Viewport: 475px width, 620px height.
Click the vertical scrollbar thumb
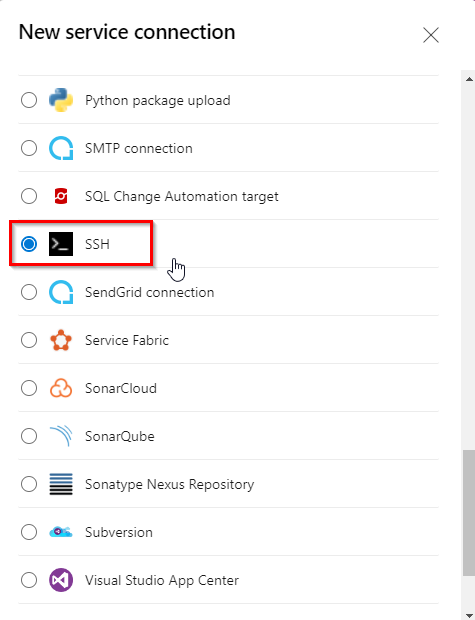[469, 513]
